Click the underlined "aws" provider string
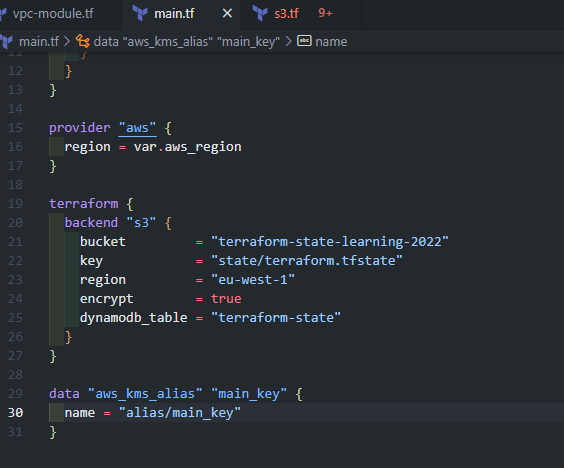This screenshot has width=564, height=468. [137, 128]
